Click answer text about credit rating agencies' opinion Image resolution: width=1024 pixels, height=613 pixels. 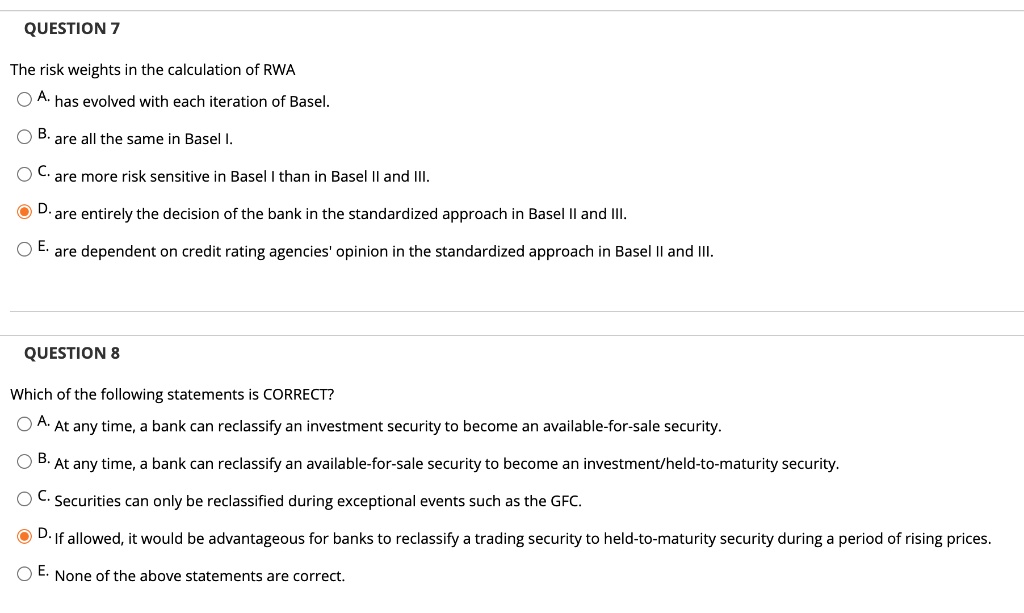tap(384, 251)
